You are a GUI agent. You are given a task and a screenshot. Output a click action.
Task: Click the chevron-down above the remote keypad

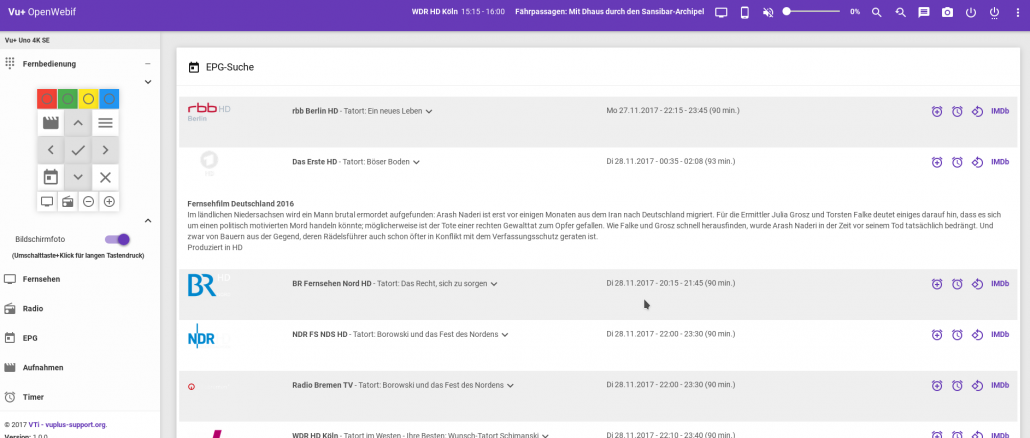click(x=148, y=81)
